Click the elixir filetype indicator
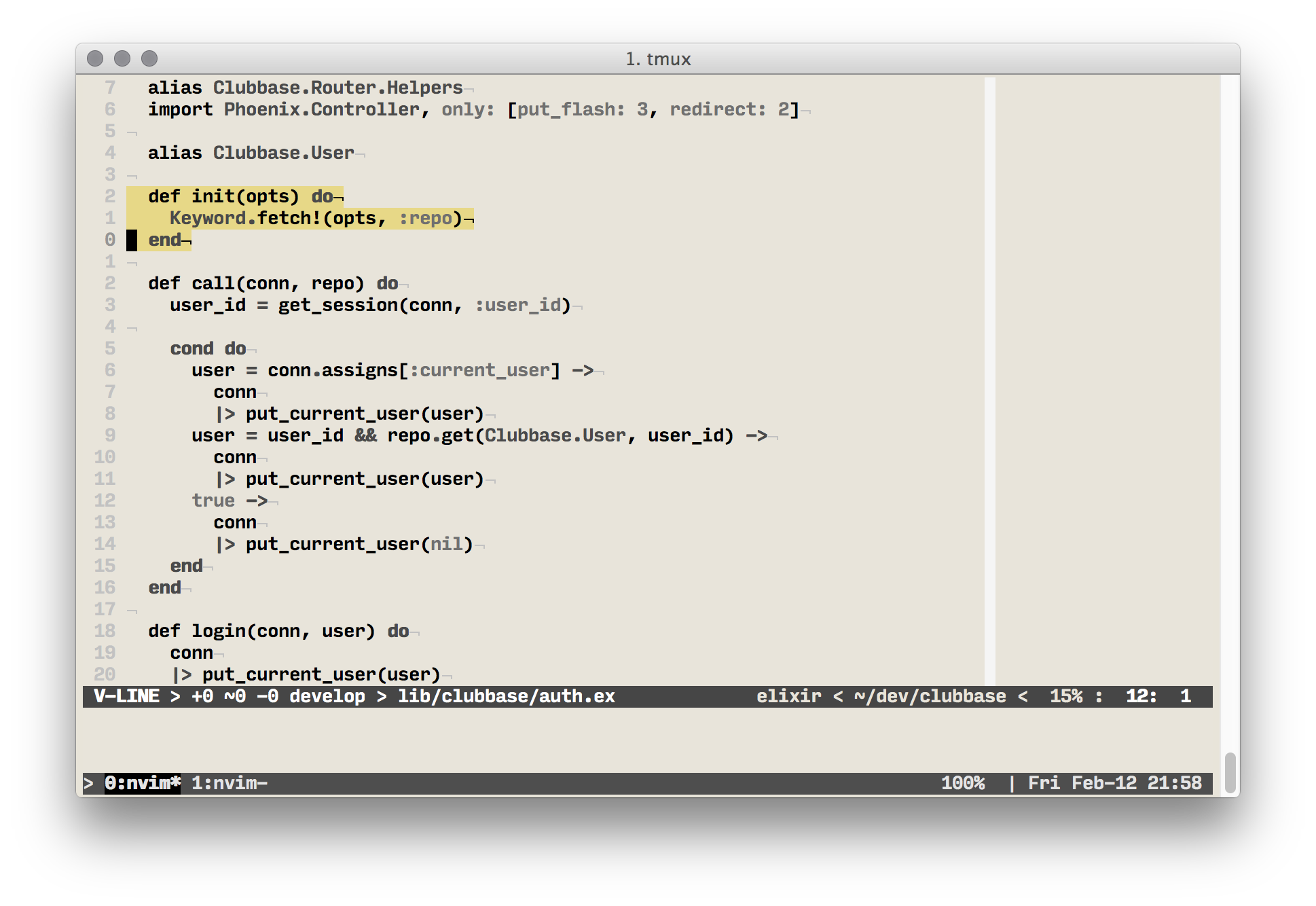1316x906 pixels. coord(788,696)
